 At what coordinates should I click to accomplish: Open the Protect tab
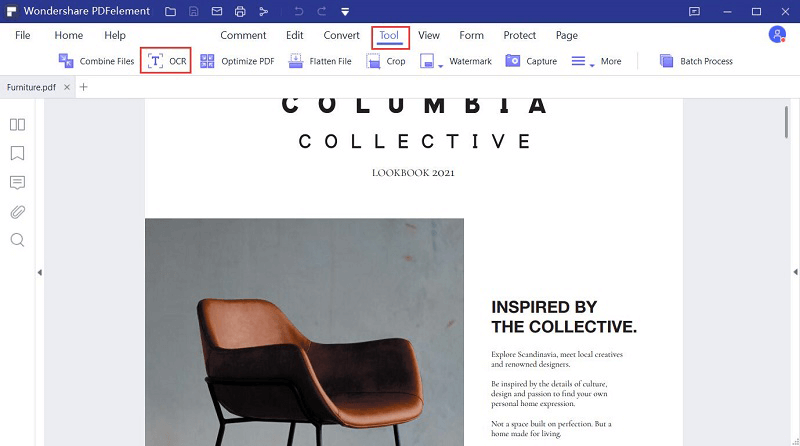point(519,35)
